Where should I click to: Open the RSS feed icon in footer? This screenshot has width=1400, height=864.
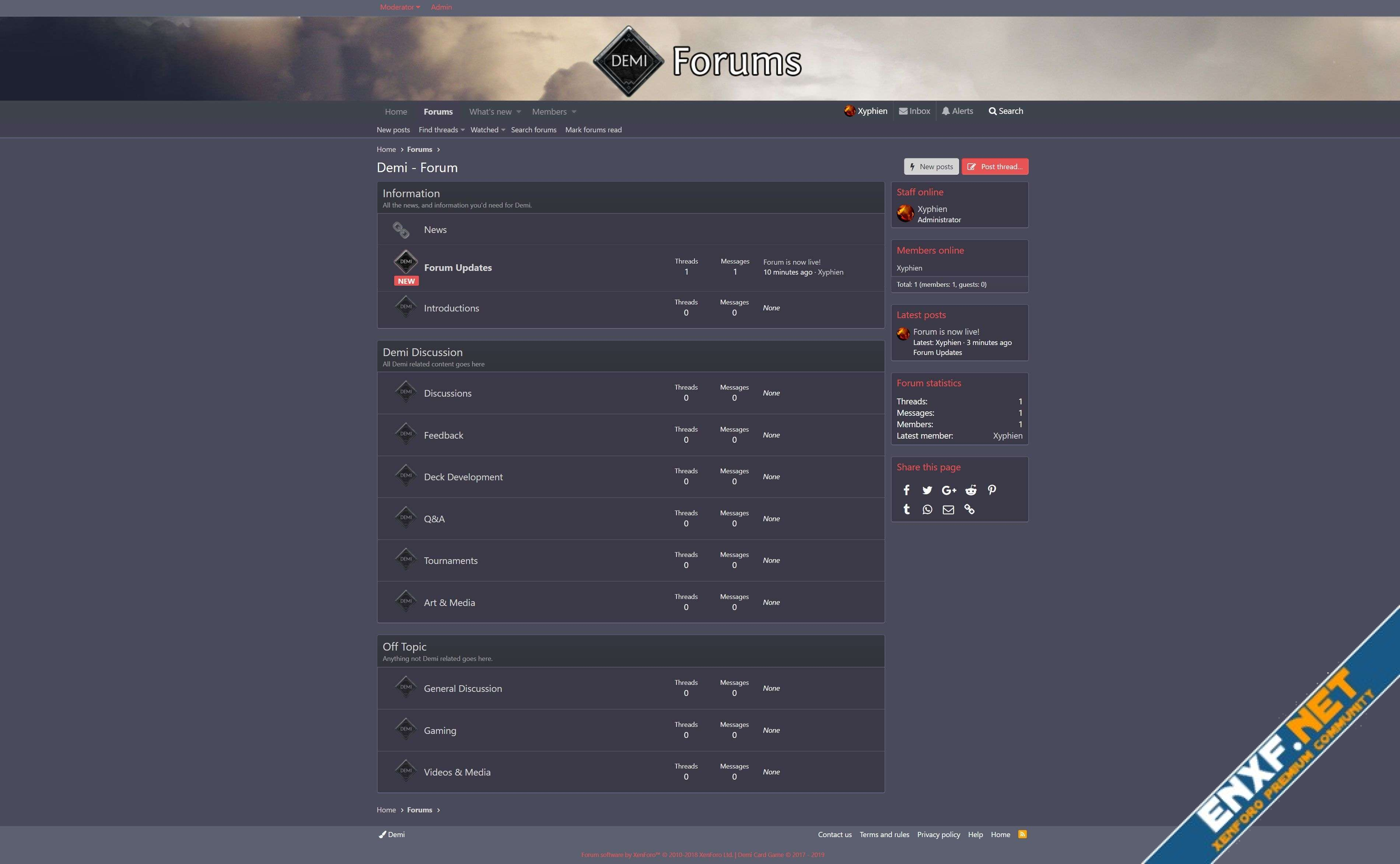click(1022, 834)
